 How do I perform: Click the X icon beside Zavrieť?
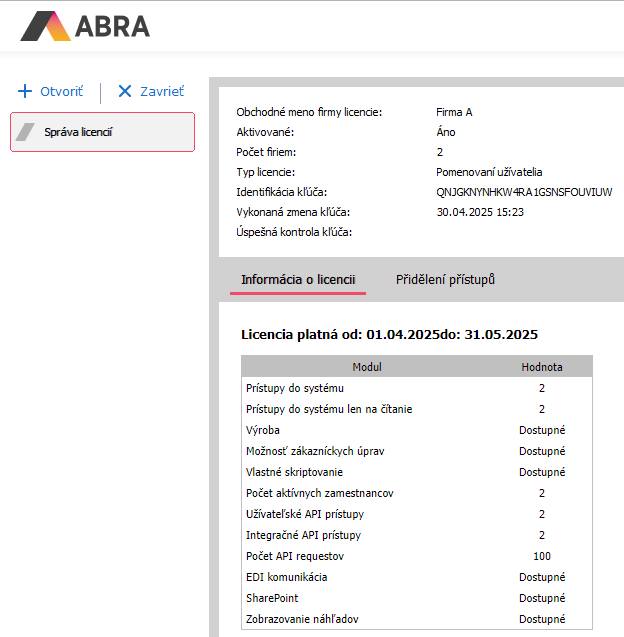point(125,91)
